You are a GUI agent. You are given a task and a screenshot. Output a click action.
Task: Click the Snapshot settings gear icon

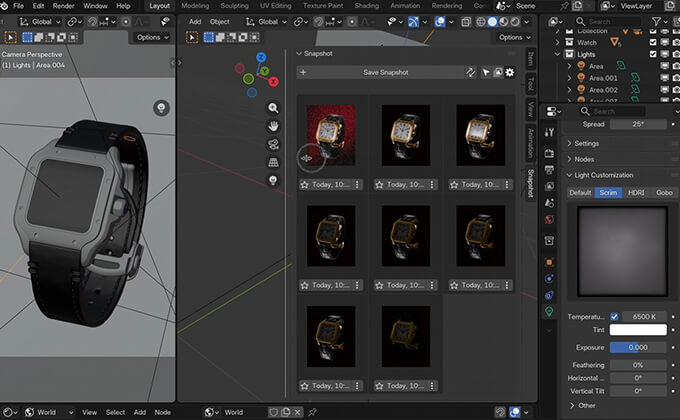click(509, 73)
